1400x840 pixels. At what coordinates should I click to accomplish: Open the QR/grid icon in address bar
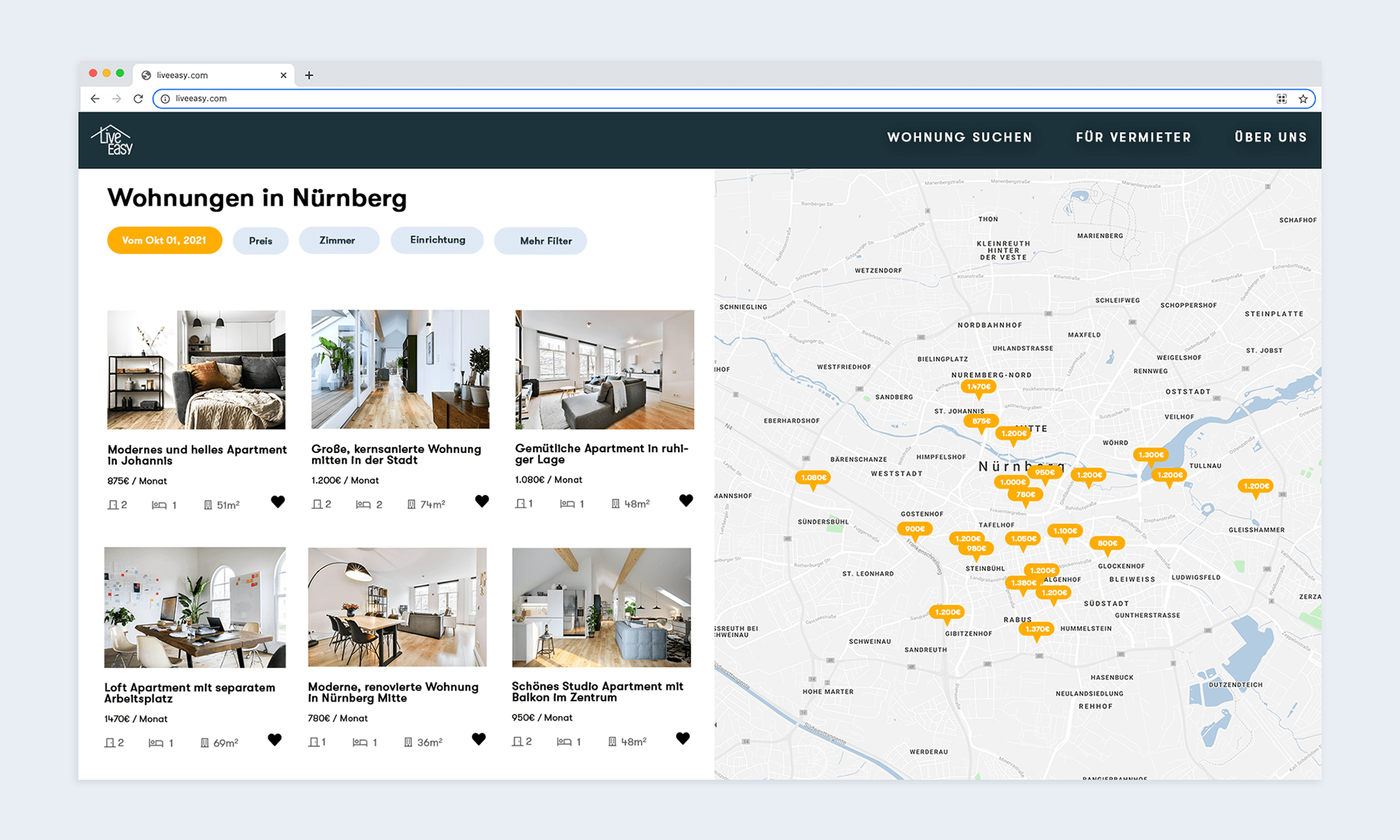point(1281,98)
